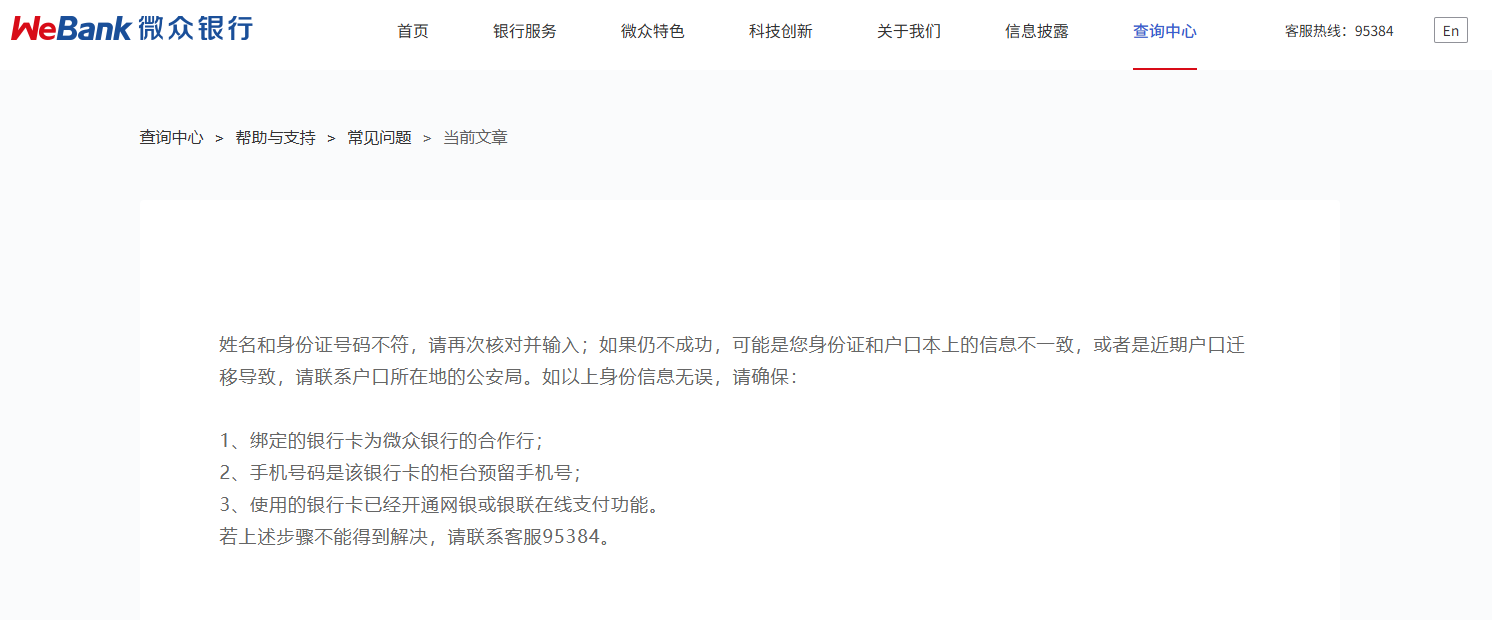Go to the 科技创新 section
1492x620 pixels.
click(x=781, y=31)
